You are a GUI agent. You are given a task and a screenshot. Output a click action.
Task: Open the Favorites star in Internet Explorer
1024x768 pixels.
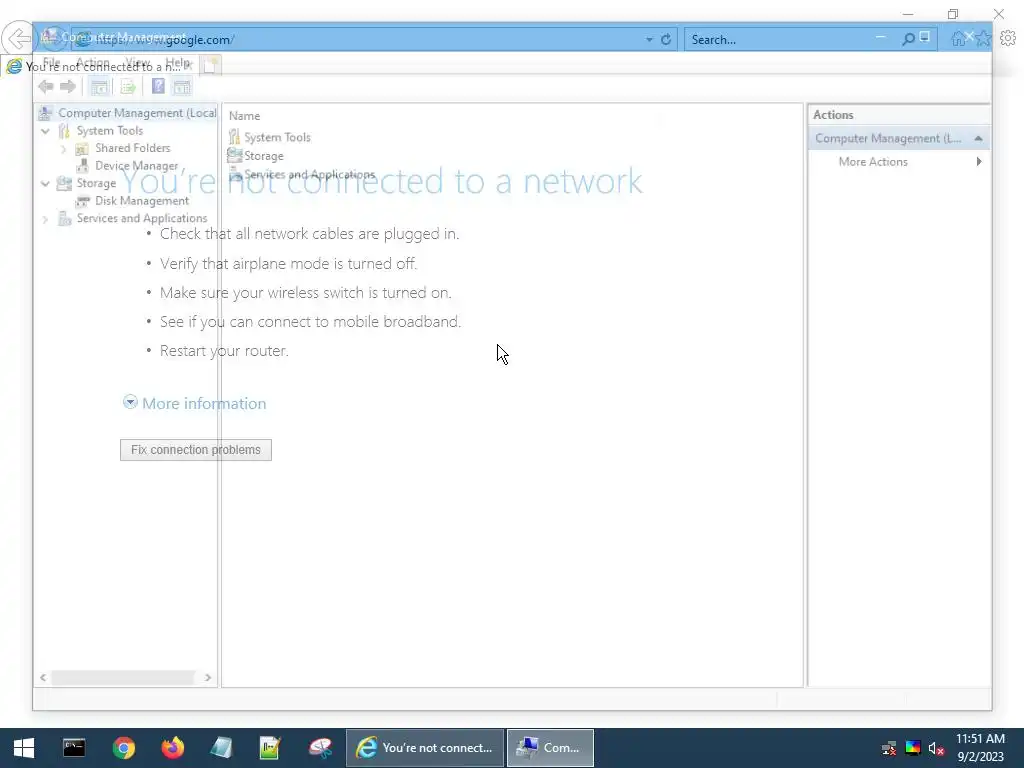coord(983,39)
